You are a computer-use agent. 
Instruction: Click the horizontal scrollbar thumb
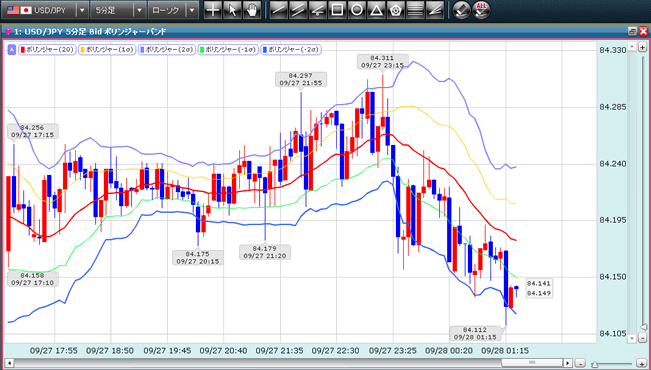[532, 362]
